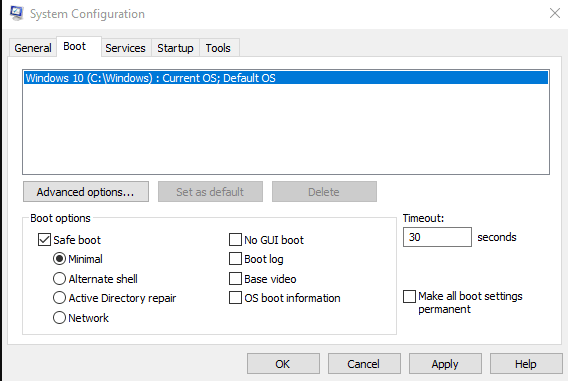The width and height of the screenshot is (568, 381).
Task: Click the System Configuration title bar icon
Action: tap(16, 13)
